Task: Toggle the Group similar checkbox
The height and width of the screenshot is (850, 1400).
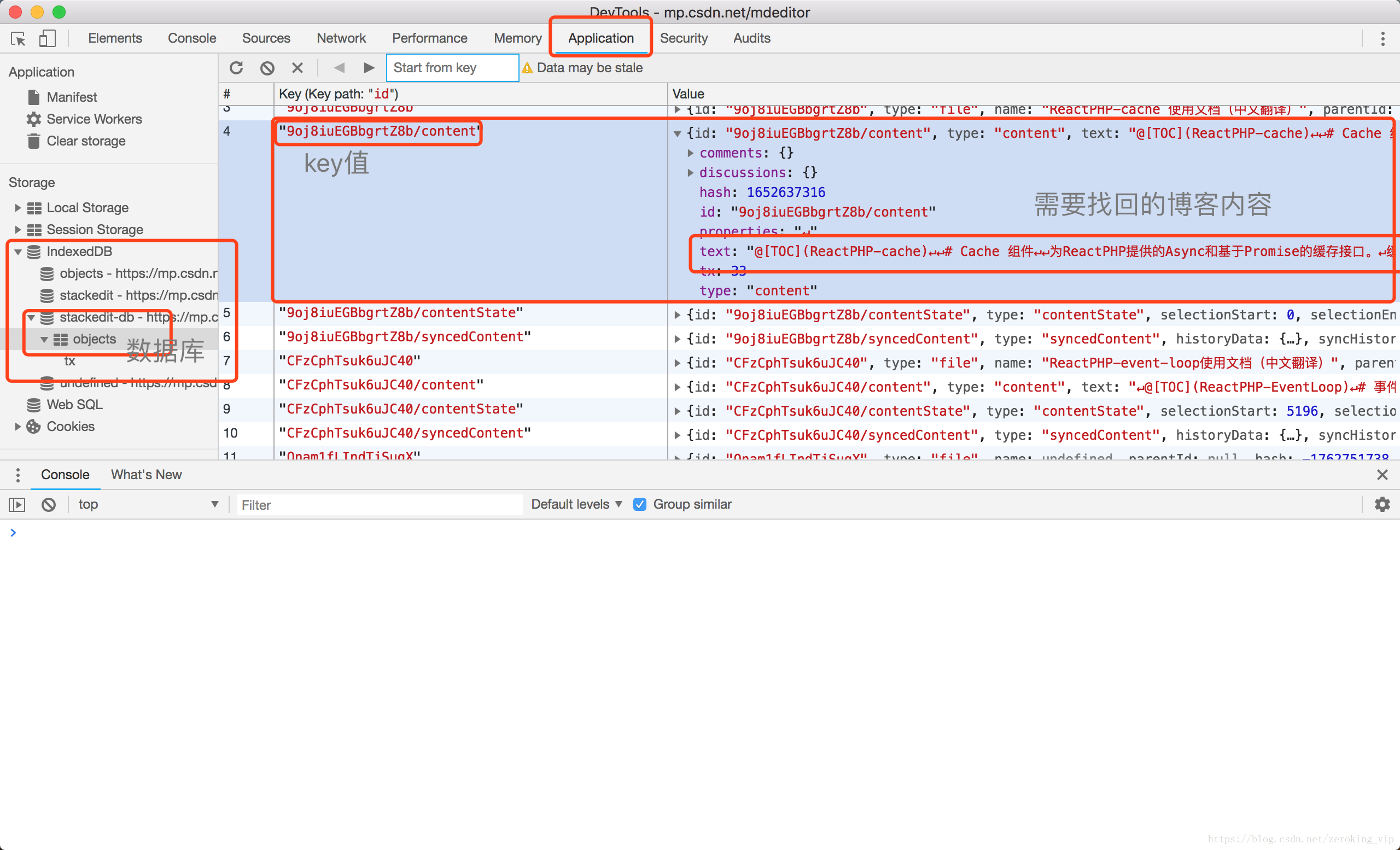Action: pos(640,504)
